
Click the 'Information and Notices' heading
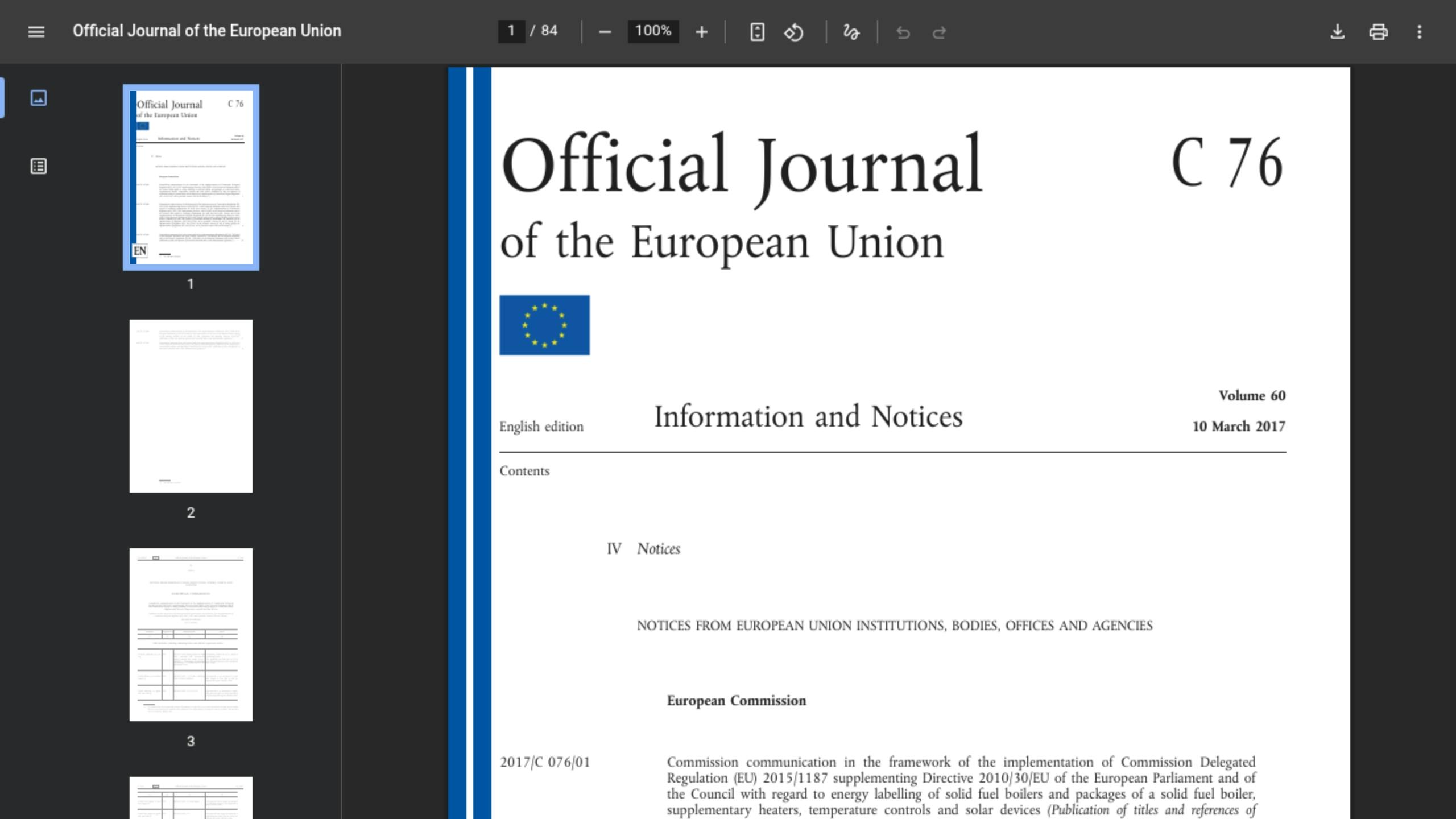[808, 416]
